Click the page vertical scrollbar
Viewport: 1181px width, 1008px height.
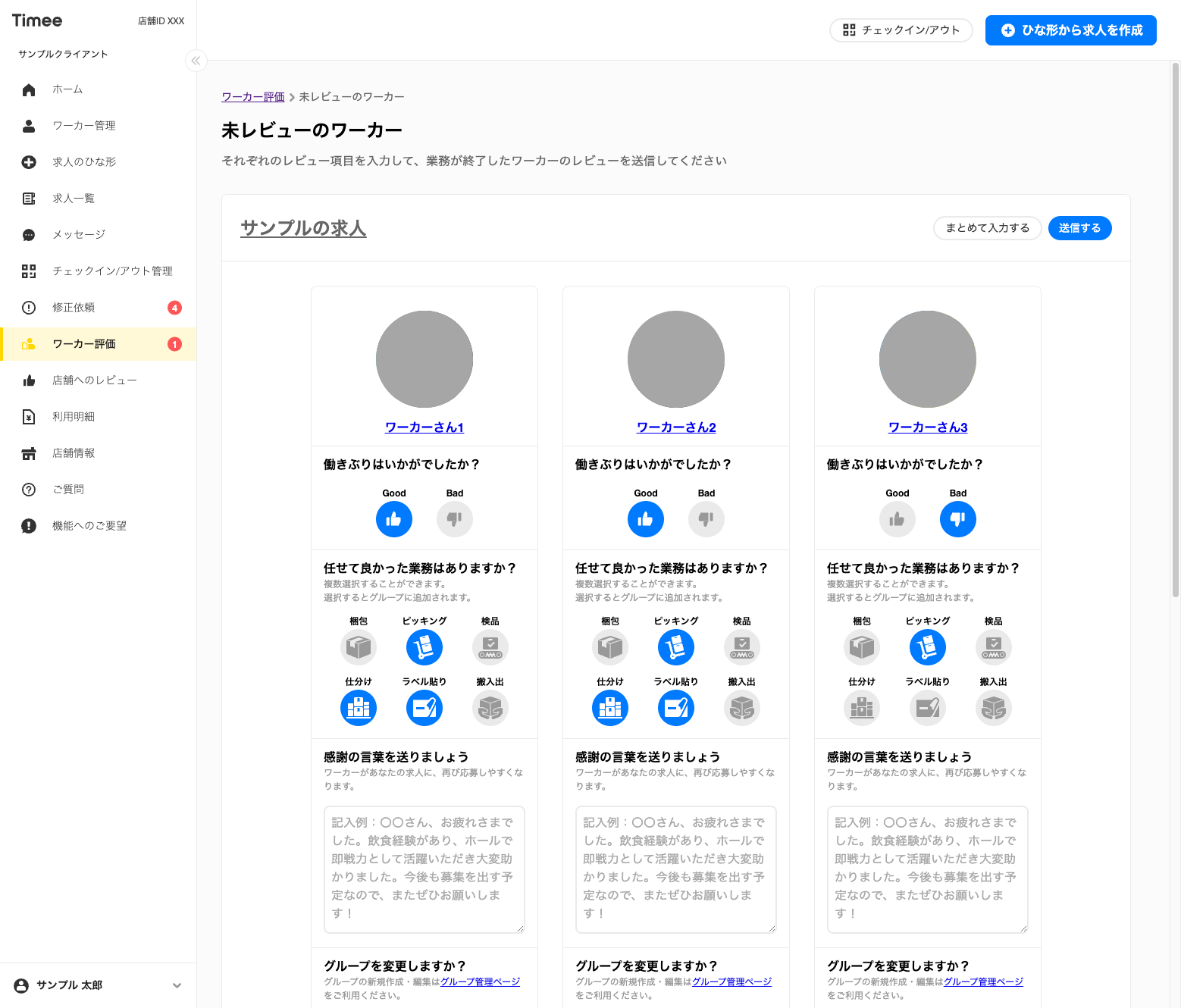tap(1176, 330)
